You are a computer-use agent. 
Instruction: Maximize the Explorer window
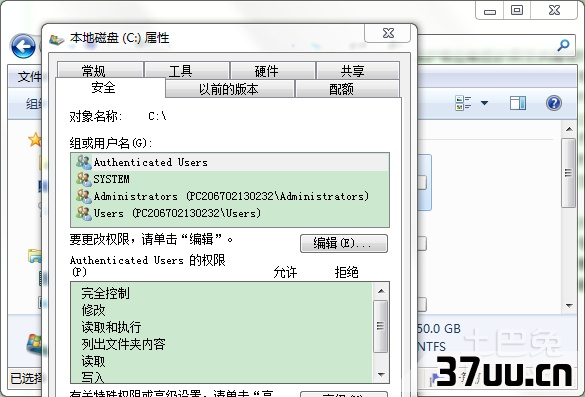(x=517, y=10)
